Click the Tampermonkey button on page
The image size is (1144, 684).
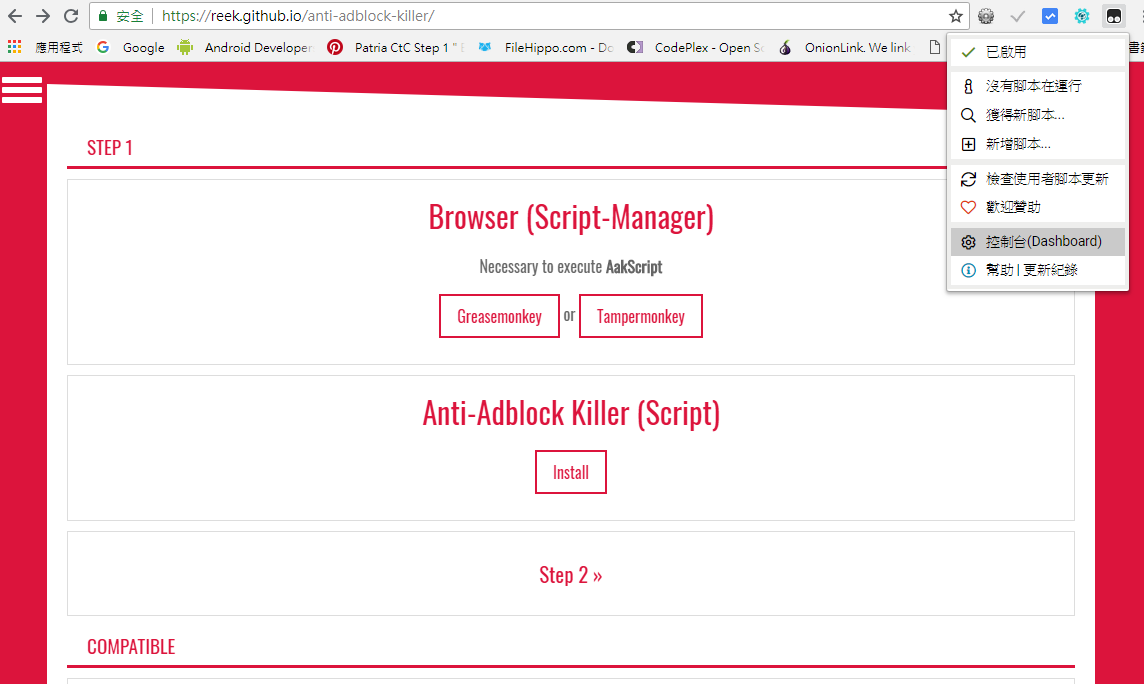641,316
